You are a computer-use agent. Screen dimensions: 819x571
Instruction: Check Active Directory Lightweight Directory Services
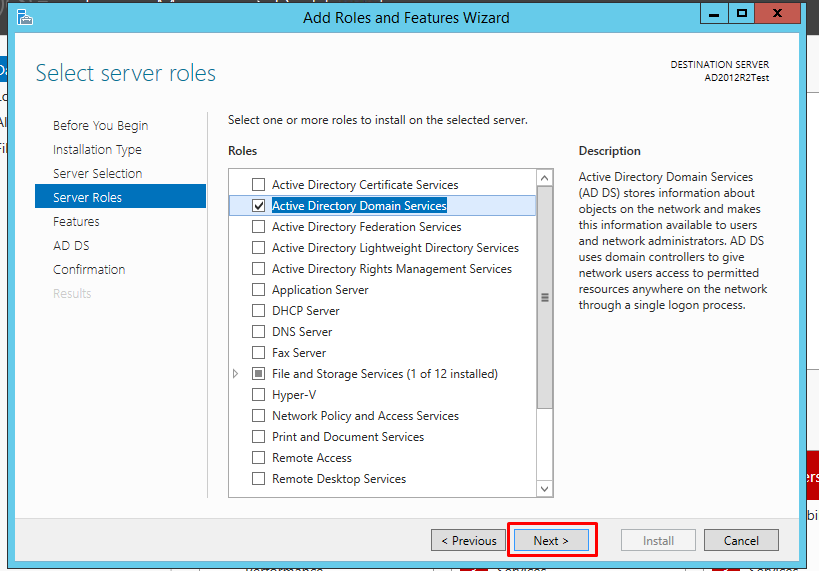click(x=258, y=247)
